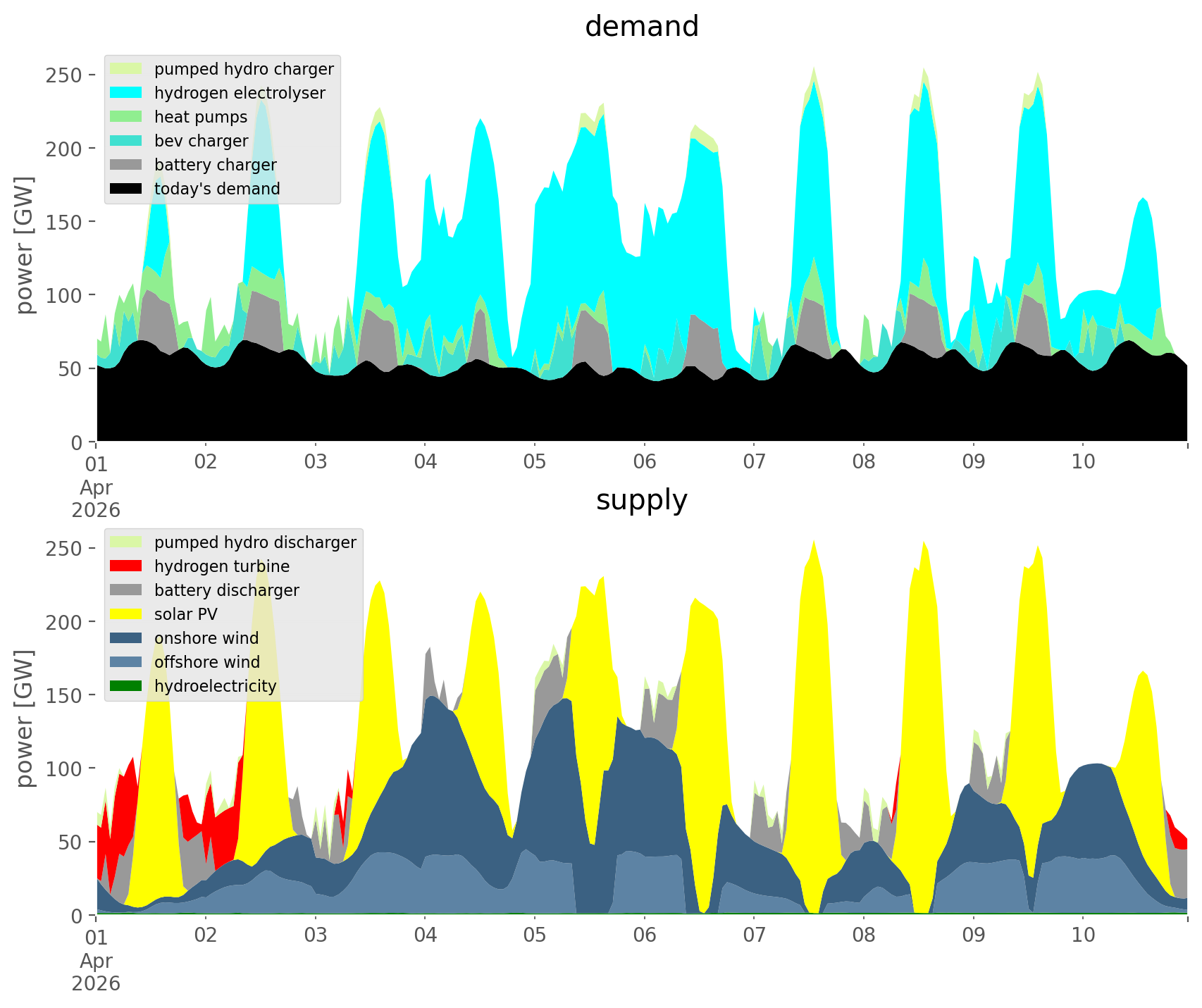This screenshot has height=1008, width=1202.
Task: Select the heat pumps legend color box
Action: click(x=127, y=117)
